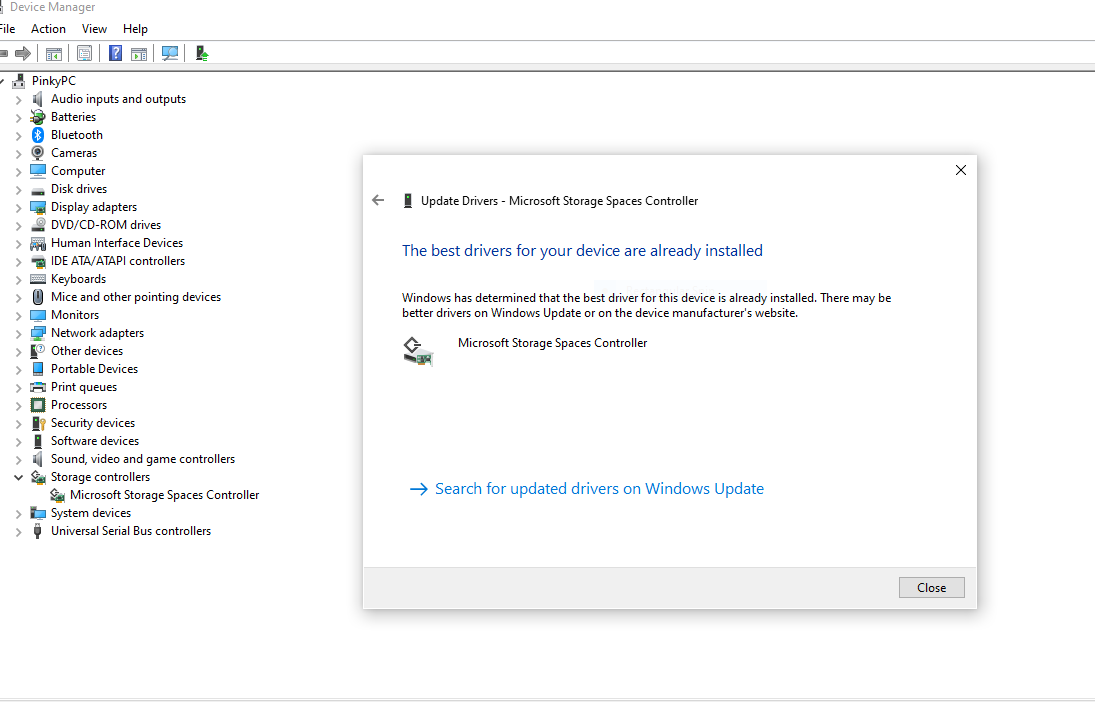The image size is (1095, 702).
Task: Click the Network adapters icon
Action: [x=38, y=333]
